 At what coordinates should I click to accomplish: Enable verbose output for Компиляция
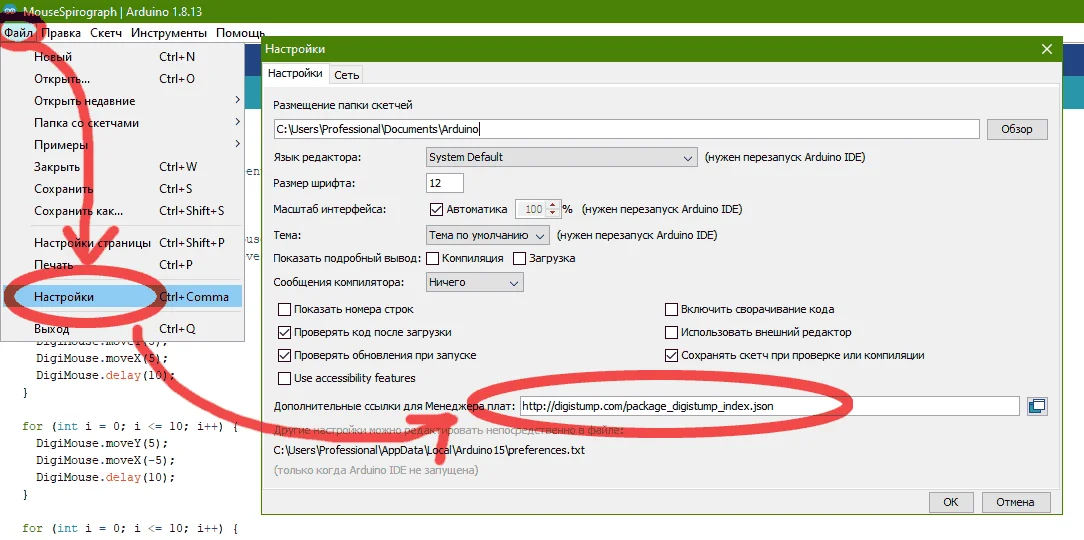(x=433, y=259)
